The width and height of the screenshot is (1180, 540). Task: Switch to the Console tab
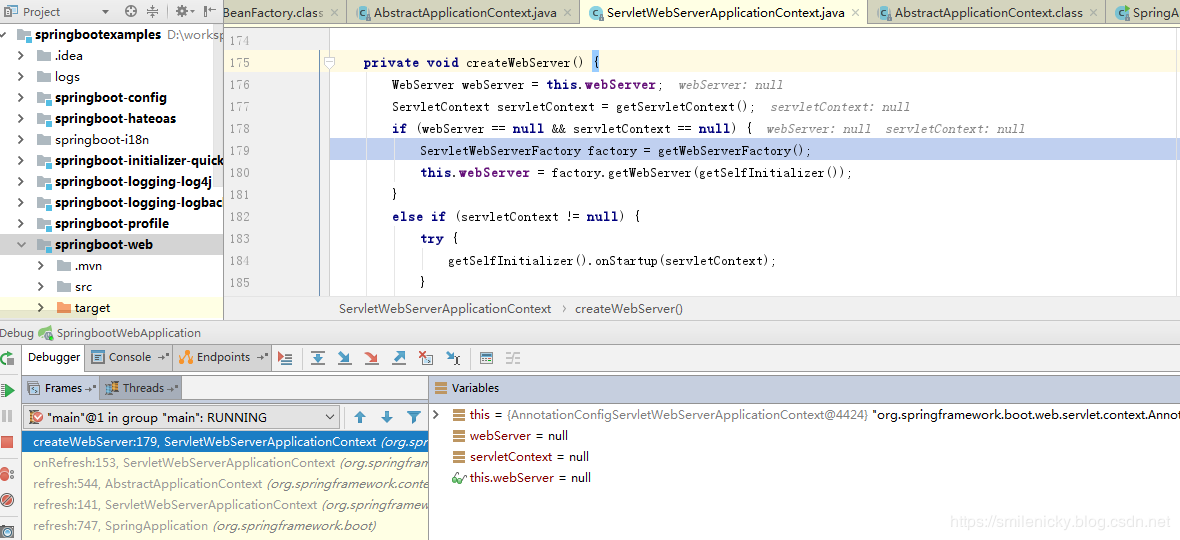[x=129, y=357]
